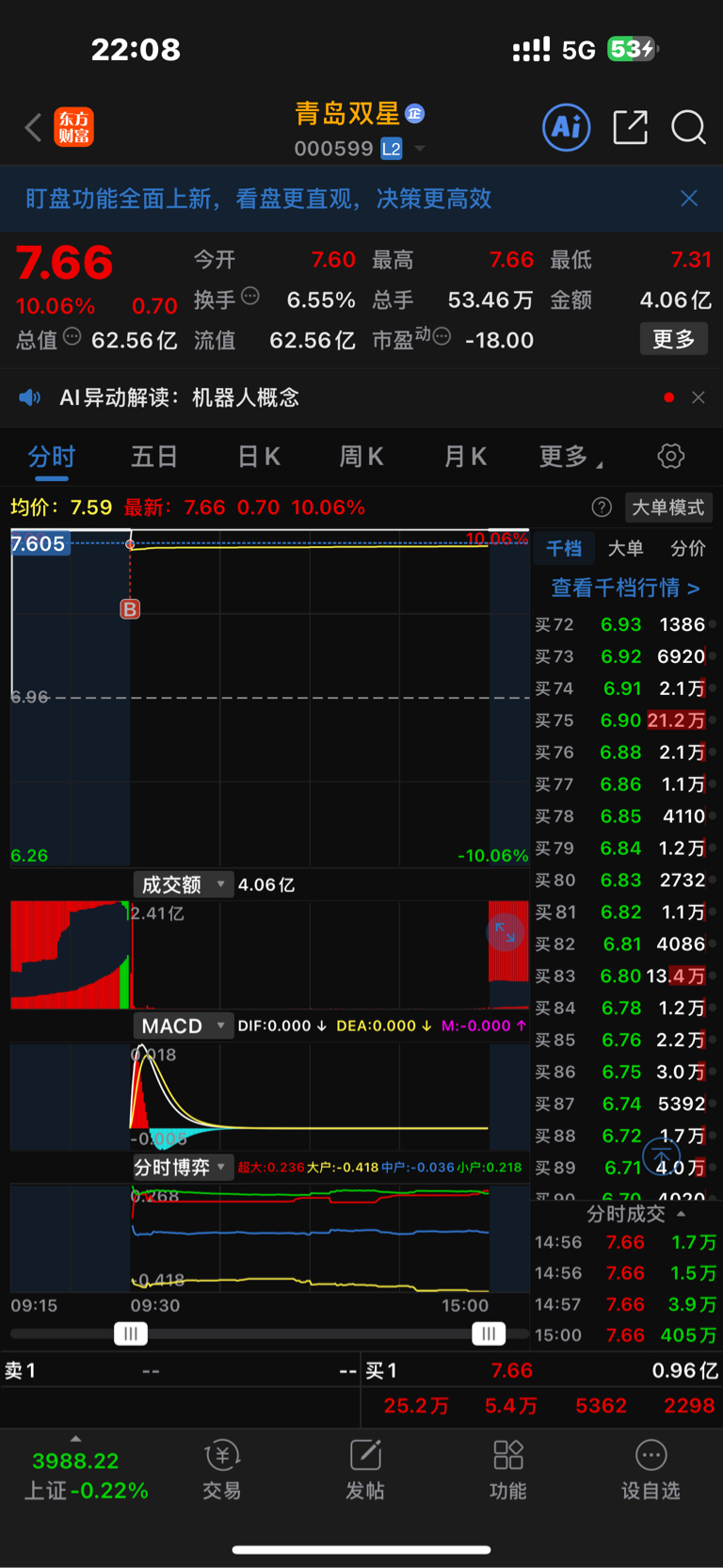Select the 千档 order book tab

coord(564,549)
